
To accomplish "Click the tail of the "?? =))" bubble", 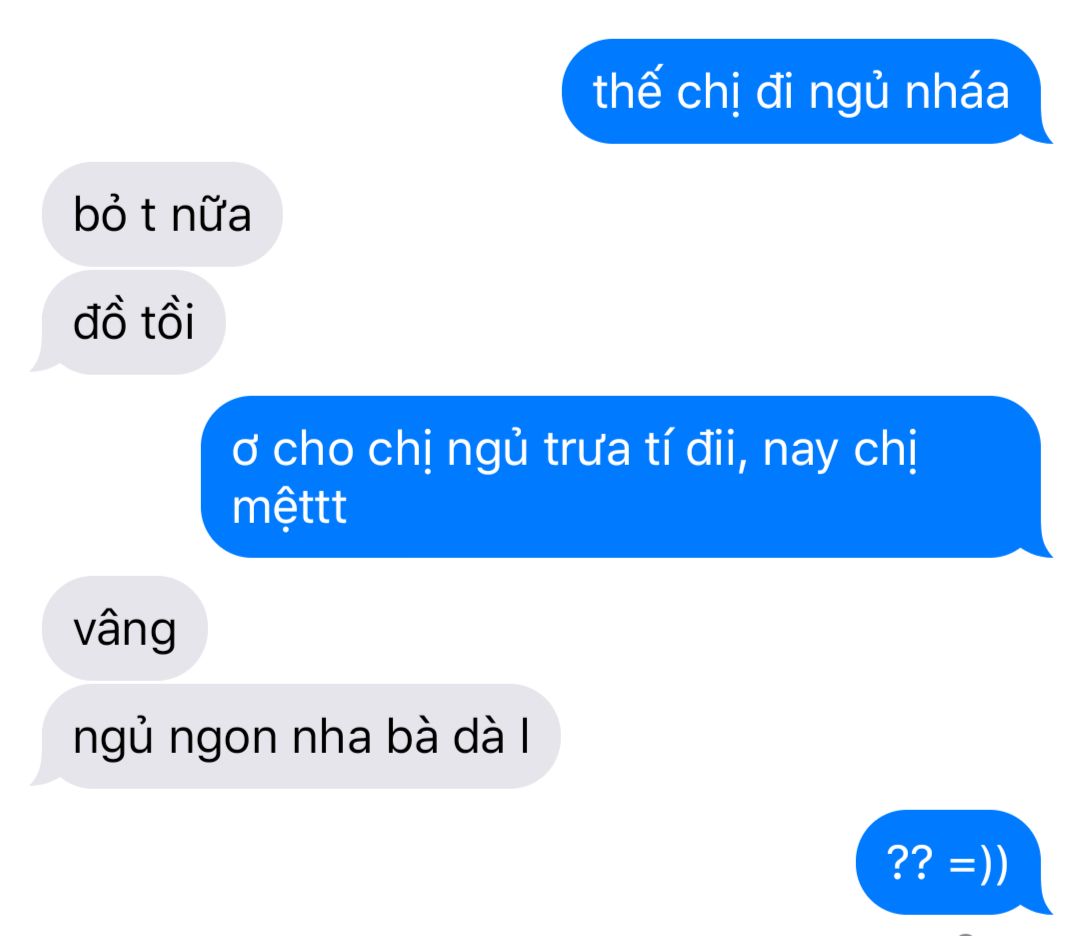I will point(1039,904).
